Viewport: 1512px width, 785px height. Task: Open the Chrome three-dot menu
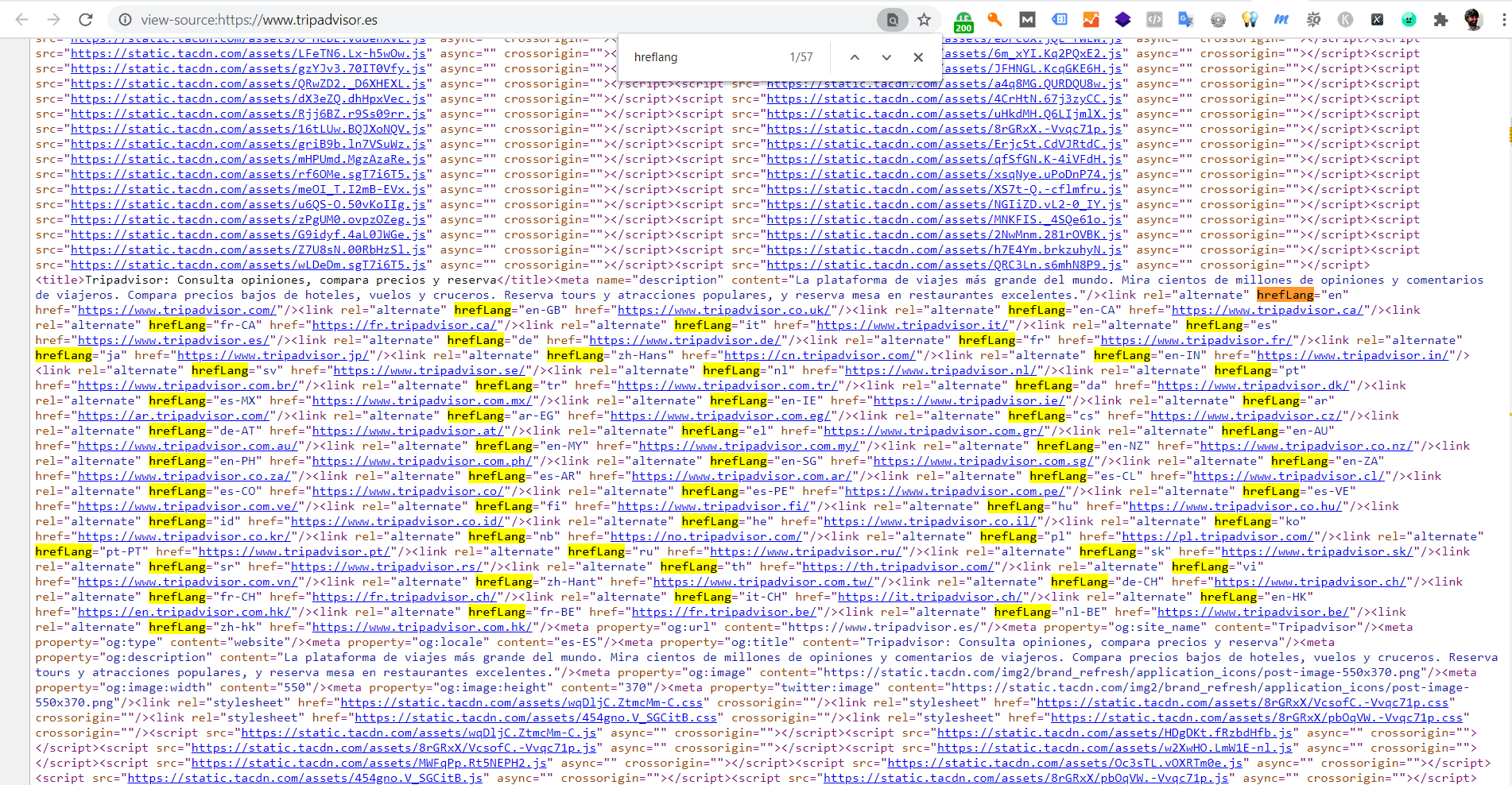pyautogui.click(x=1503, y=20)
